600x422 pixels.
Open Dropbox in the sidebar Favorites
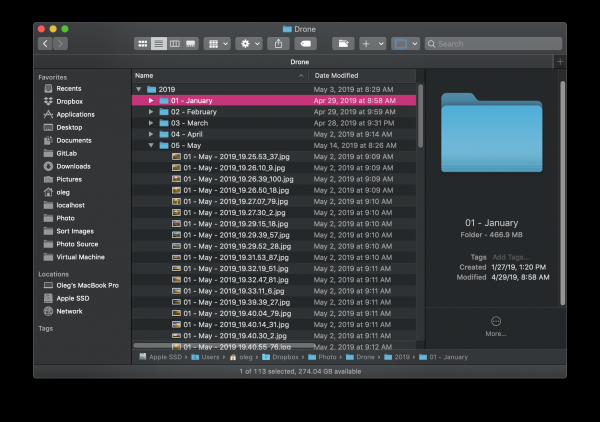pos(69,101)
